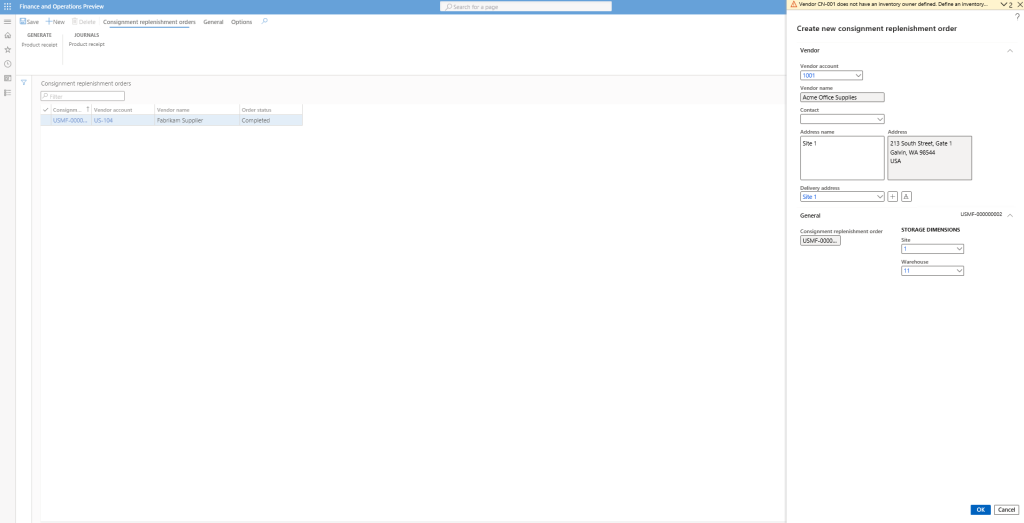Image resolution: width=1024 pixels, height=523 pixels.
Task: Open Workspaces icon in the sidebar
Action: click(x=7, y=78)
